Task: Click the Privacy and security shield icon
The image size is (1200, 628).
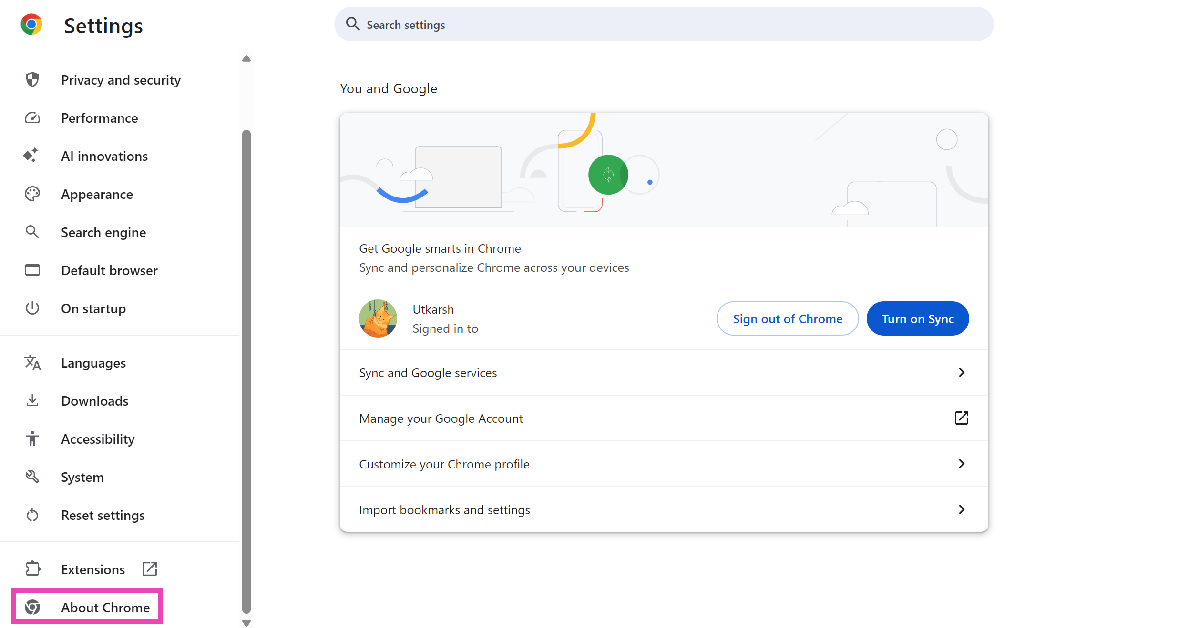Action: [32, 80]
